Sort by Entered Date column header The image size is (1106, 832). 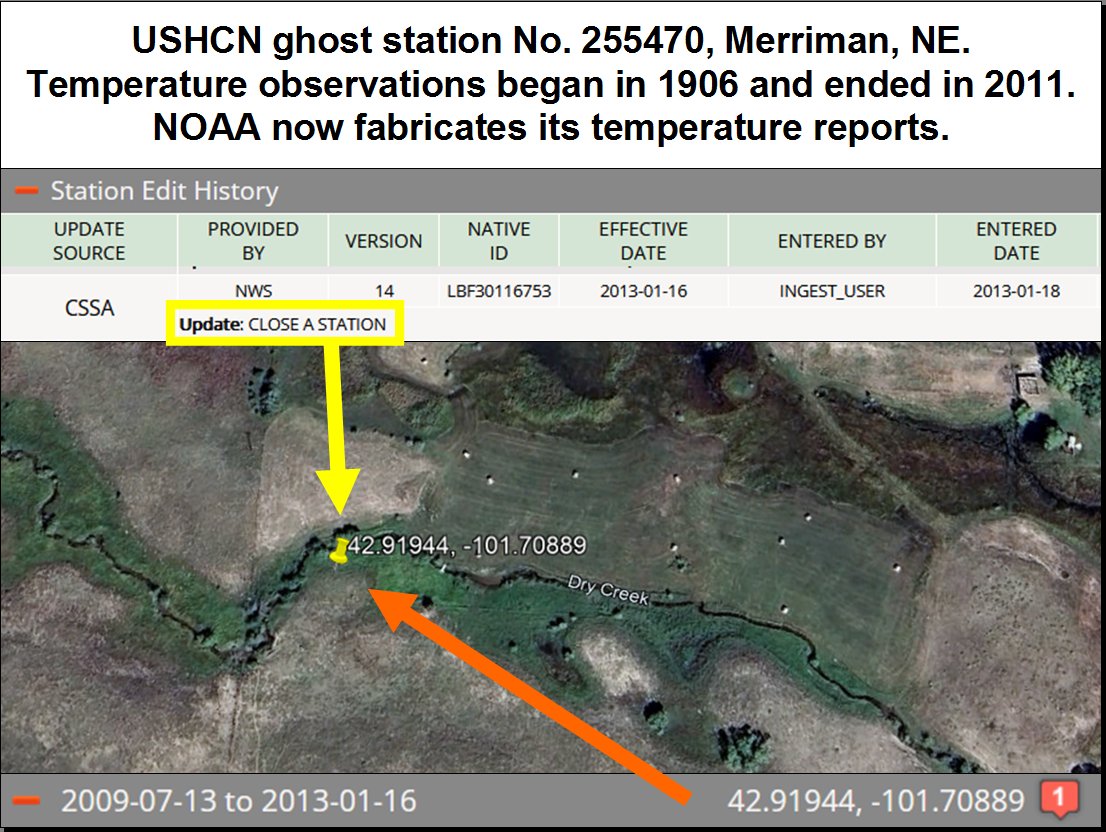tap(1016, 241)
